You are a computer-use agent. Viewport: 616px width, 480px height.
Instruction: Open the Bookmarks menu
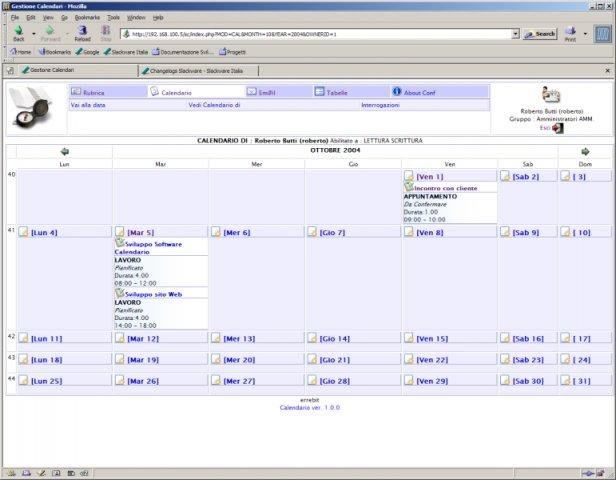(87, 17)
